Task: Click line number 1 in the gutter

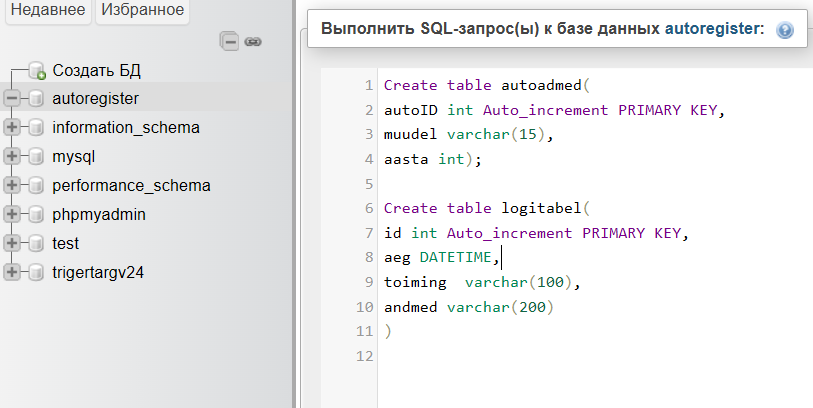Action: [369, 85]
